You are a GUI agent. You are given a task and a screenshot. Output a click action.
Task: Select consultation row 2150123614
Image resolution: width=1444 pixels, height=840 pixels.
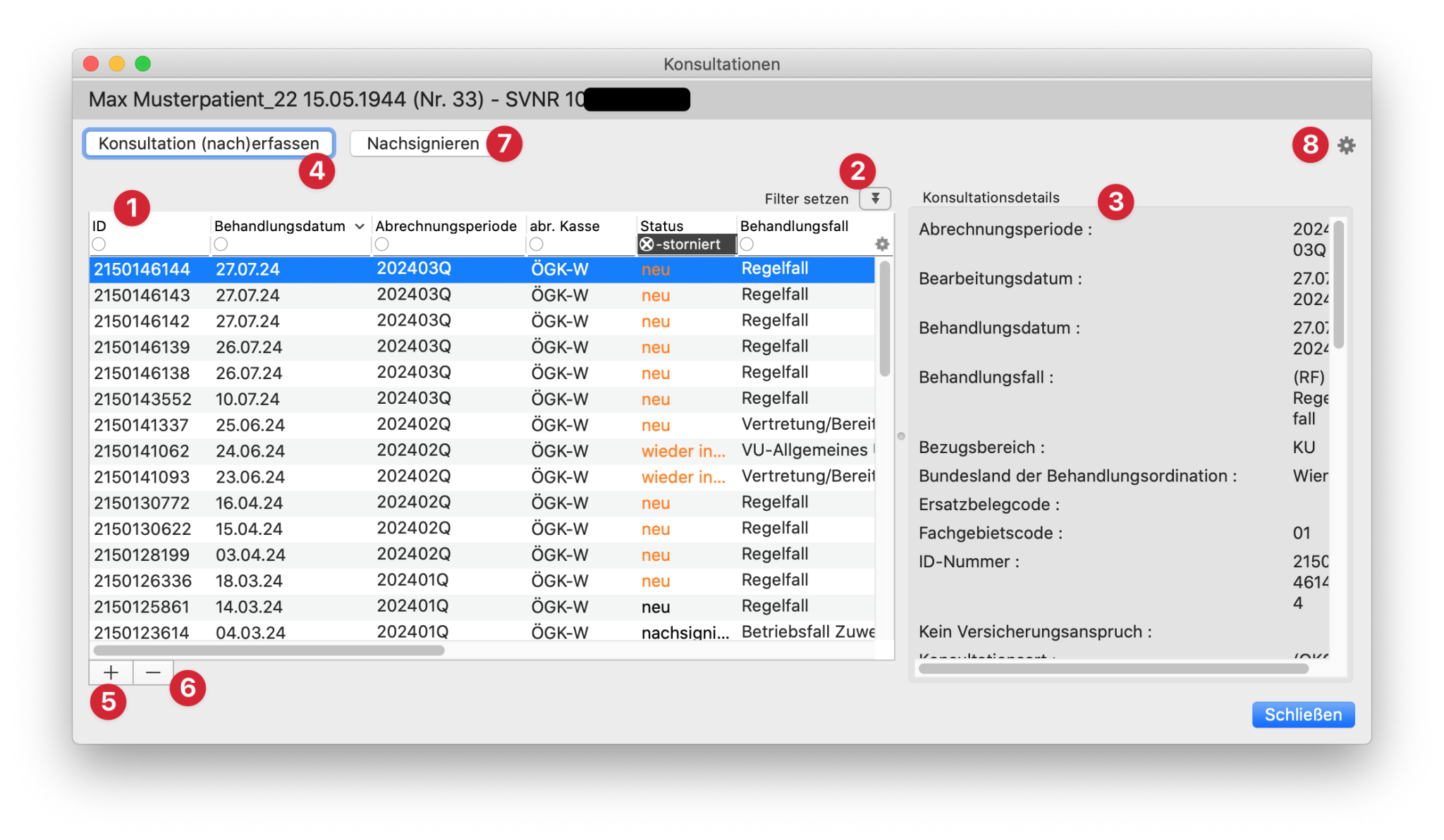pyautogui.click(x=482, y=632)
